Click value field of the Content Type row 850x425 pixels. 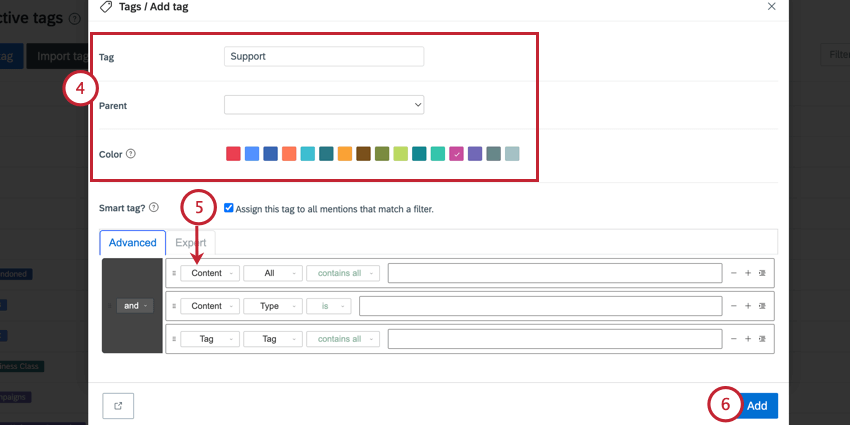pos(541,306)
